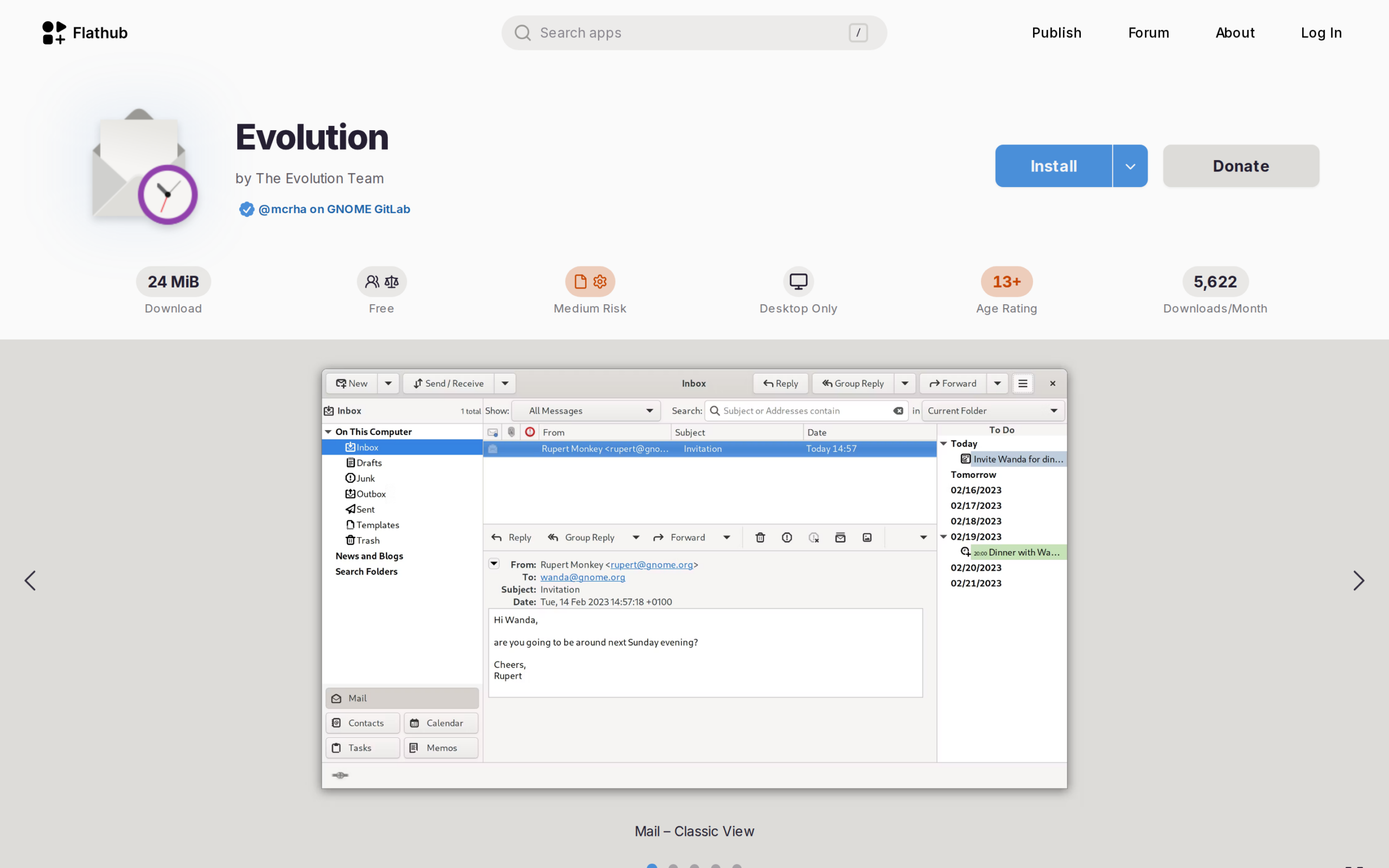Click the trash delete icon in the Evolution screenshot
Viewport: 1389px width, 868px height.
click(x=760, y=537)
